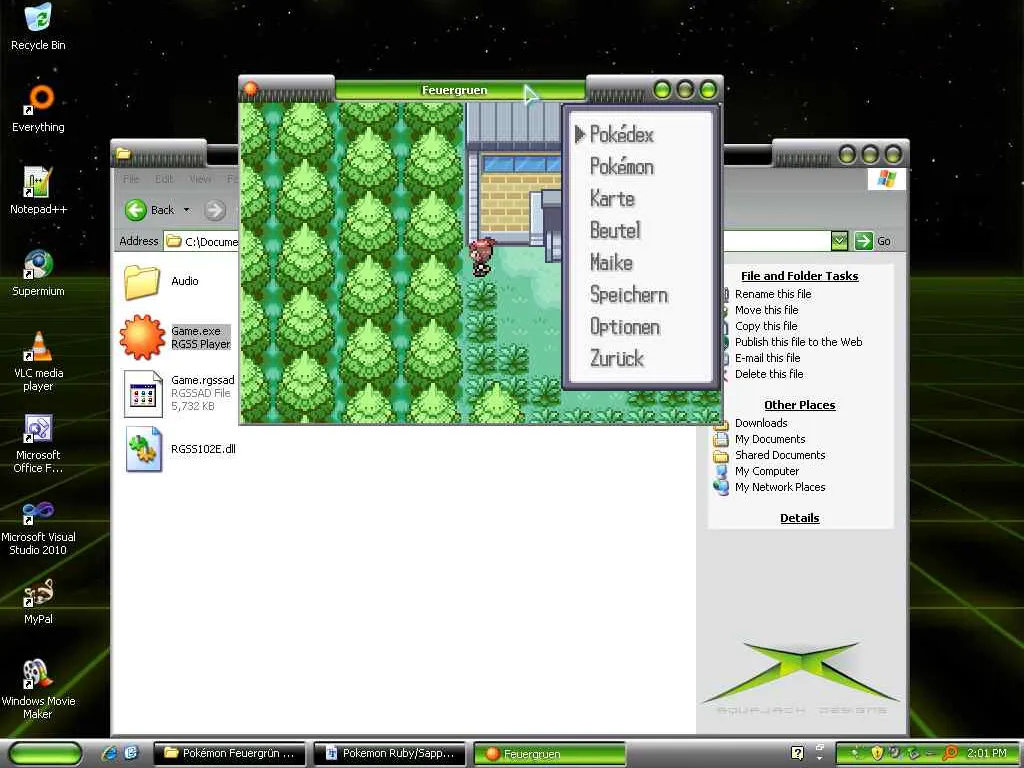Click the Explorer address input field
This screenshot has width=1024, height=768.
[x=496, y=241]
